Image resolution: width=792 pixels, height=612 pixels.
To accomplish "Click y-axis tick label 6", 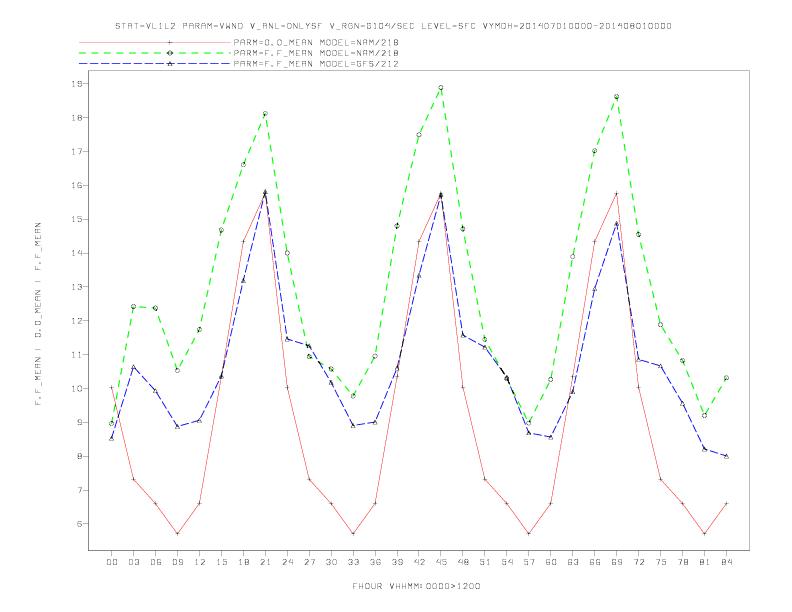I will click(79, 524).
